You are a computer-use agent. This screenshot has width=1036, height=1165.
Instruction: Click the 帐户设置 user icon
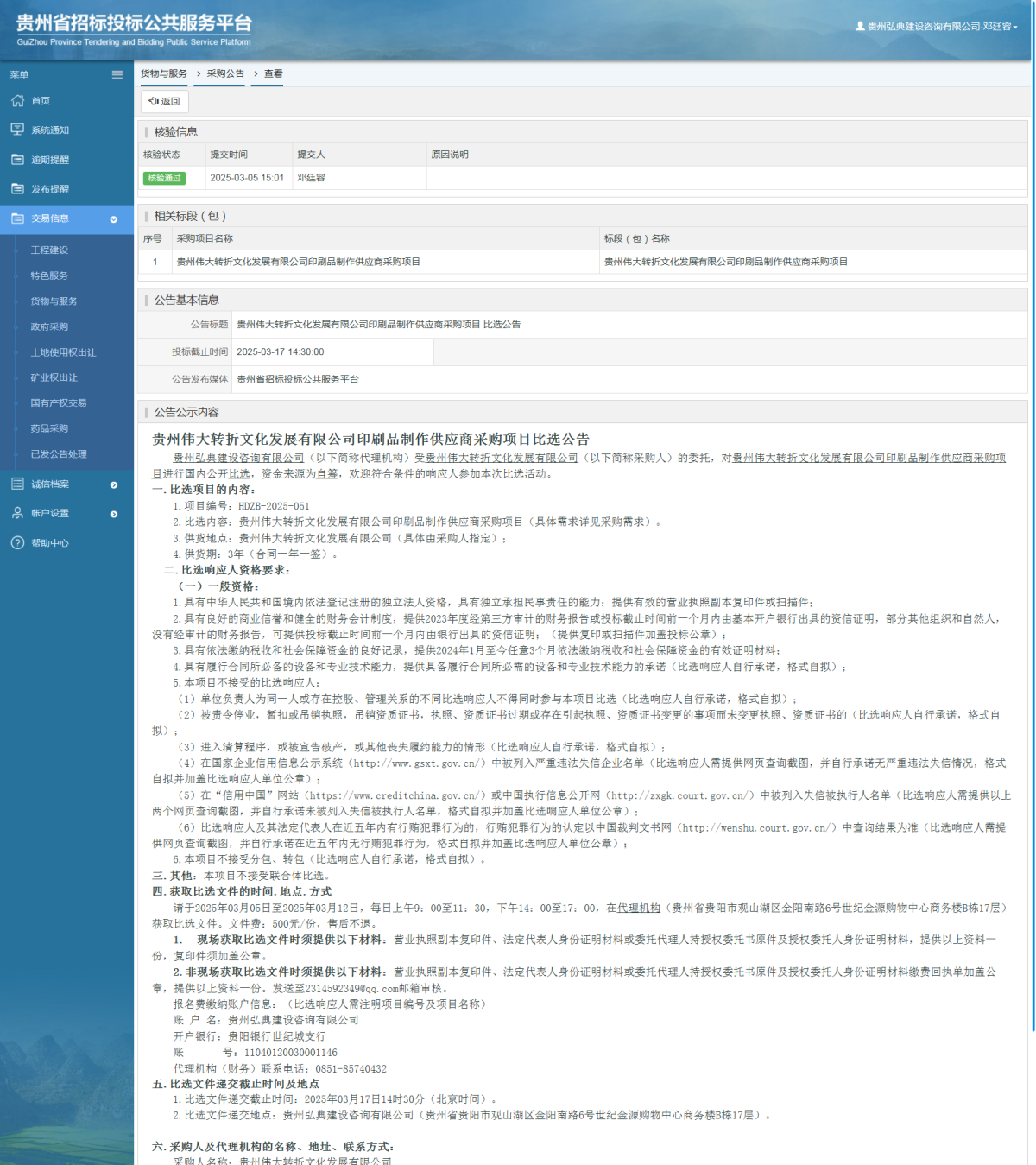[17, 513]
